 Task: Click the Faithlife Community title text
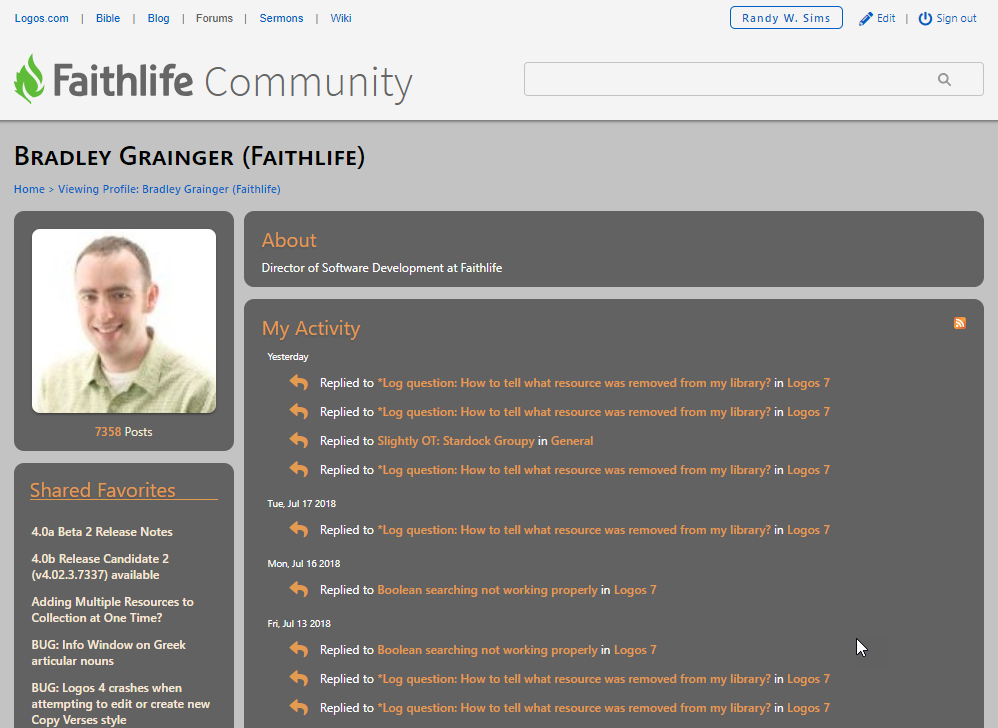[x=233, y=81]
